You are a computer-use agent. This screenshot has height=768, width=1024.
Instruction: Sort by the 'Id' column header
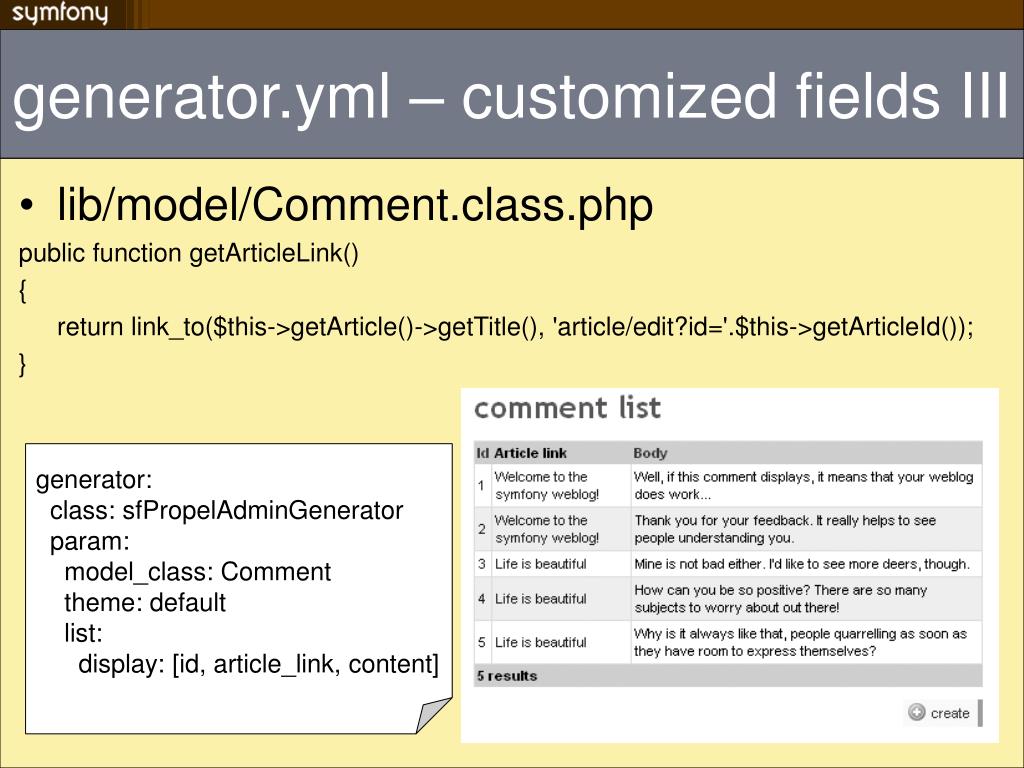[x=483, y=453]
